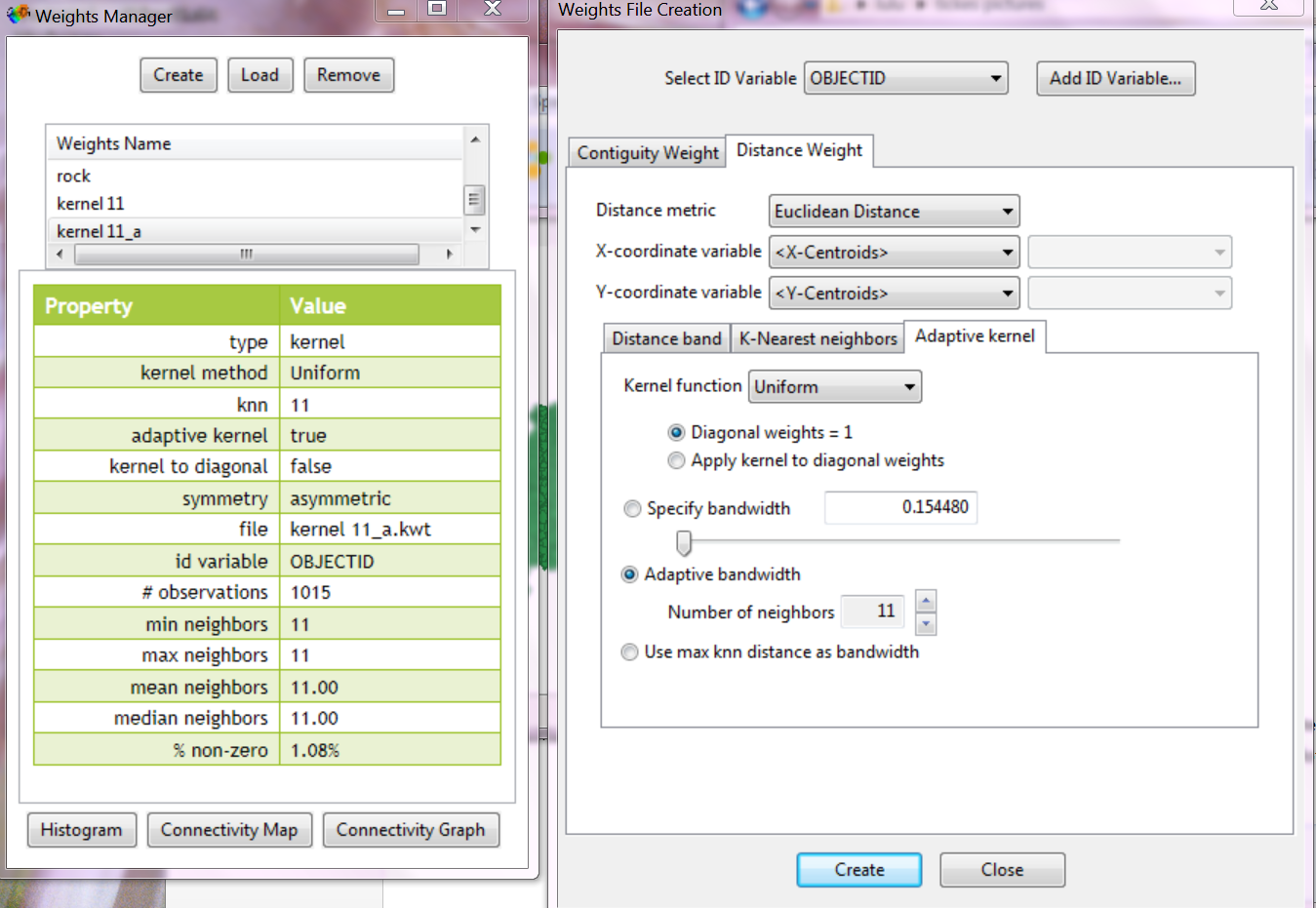Click the Add ID Variable button

click(1115, 78)
